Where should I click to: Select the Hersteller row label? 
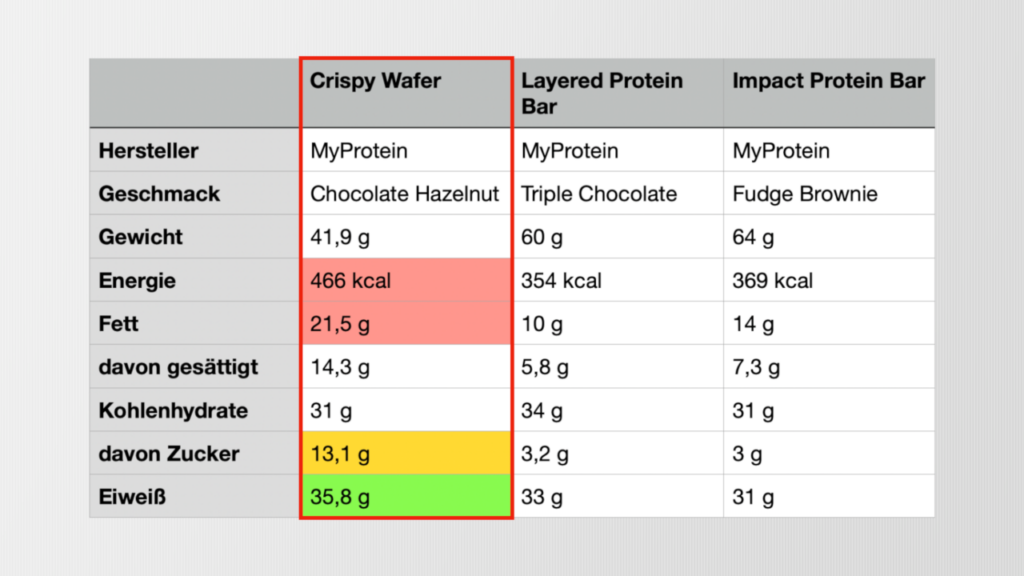[195, 150]
